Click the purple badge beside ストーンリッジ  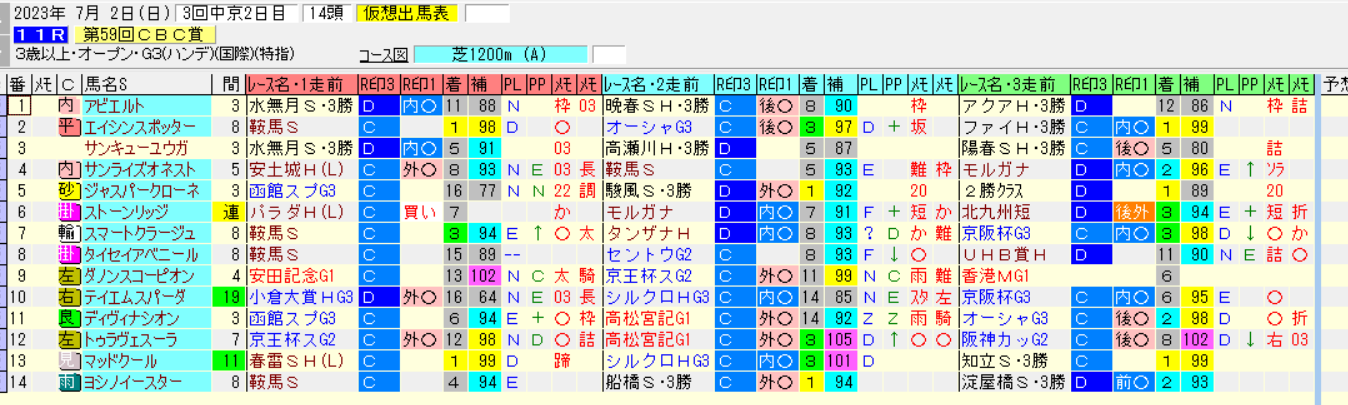click(x=67, y=212)
